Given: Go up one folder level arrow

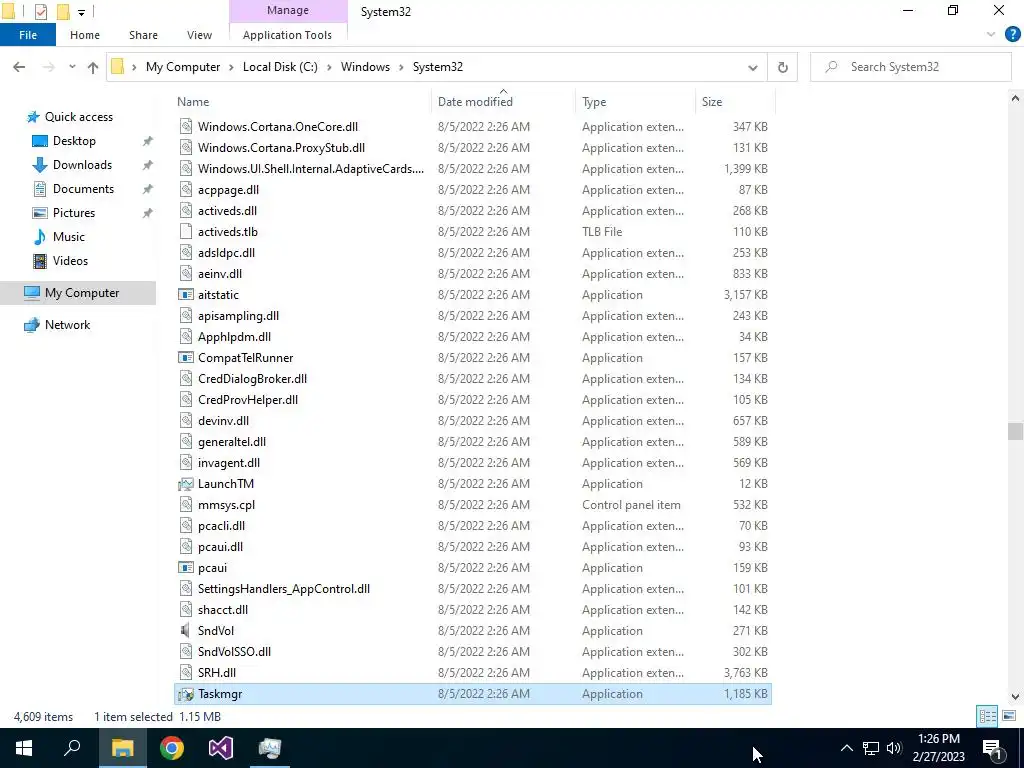Looking at the screenshot, I should [93, 67].
